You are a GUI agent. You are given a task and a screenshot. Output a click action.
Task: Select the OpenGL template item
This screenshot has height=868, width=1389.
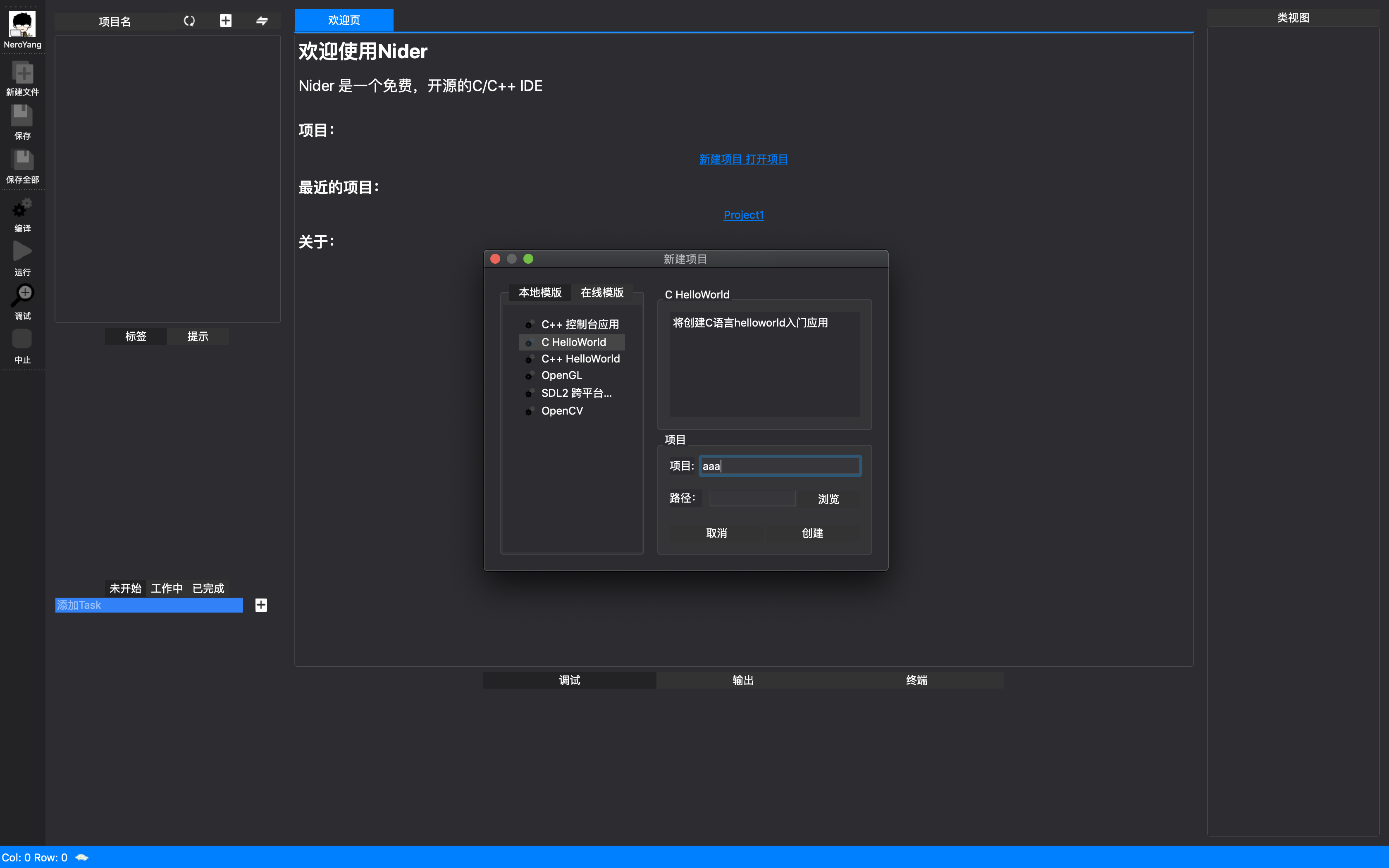click(x=561, y=375)
